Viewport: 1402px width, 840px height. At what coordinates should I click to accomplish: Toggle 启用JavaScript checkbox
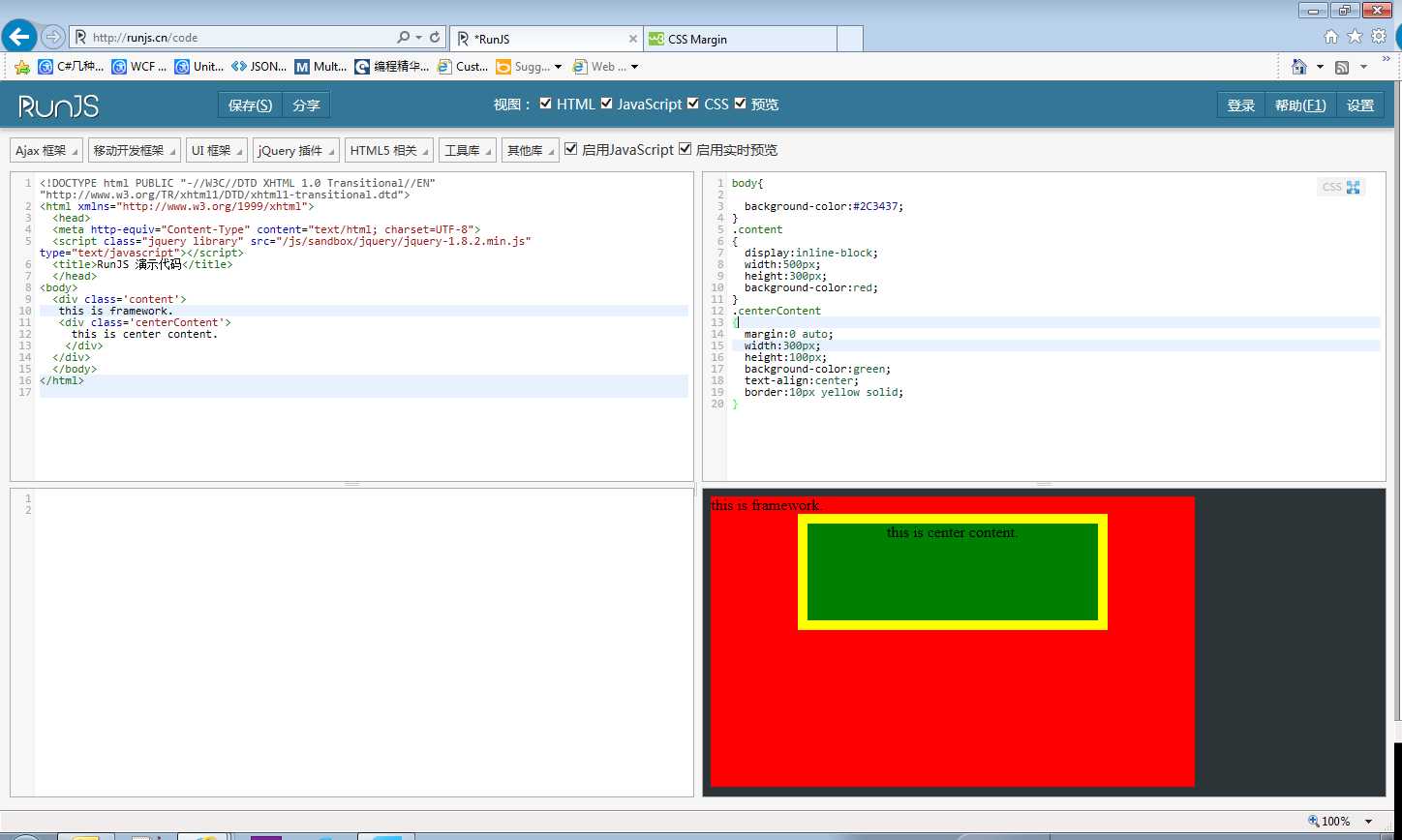coord(571,149)
